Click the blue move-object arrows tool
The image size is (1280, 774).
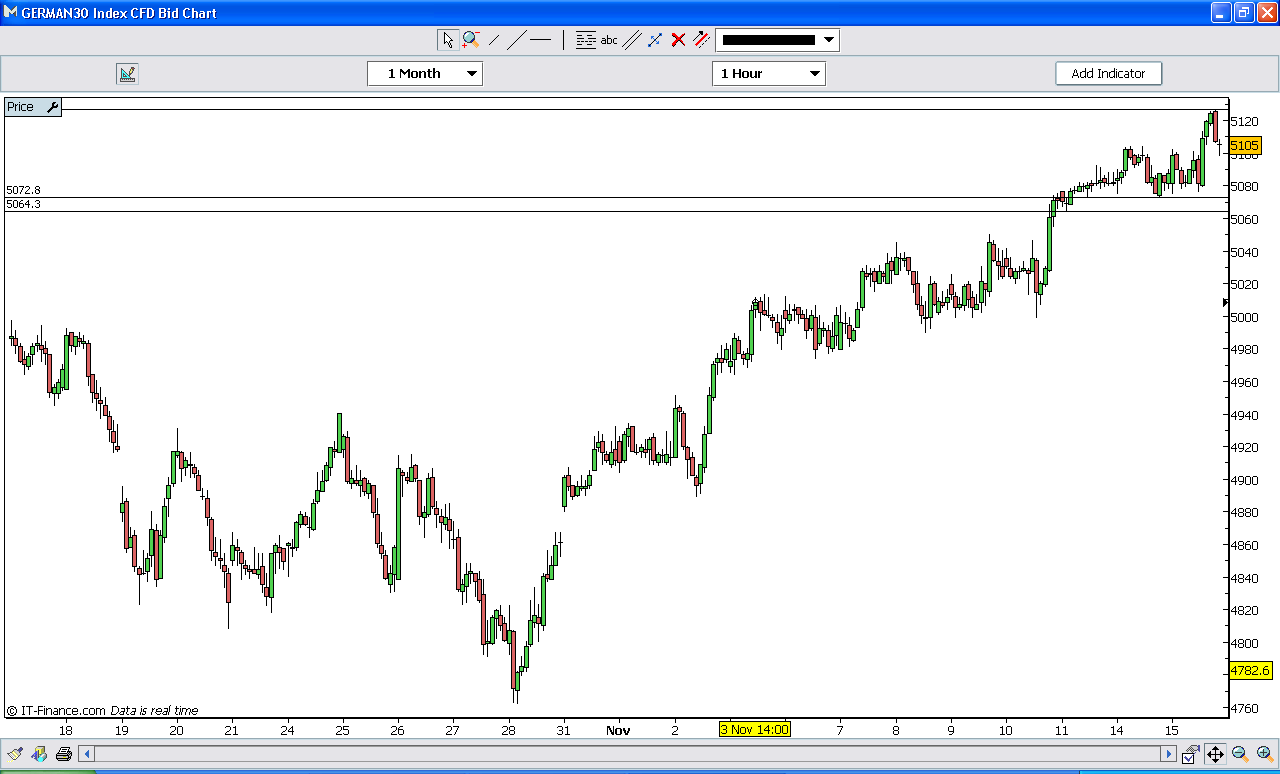[655, 40]
